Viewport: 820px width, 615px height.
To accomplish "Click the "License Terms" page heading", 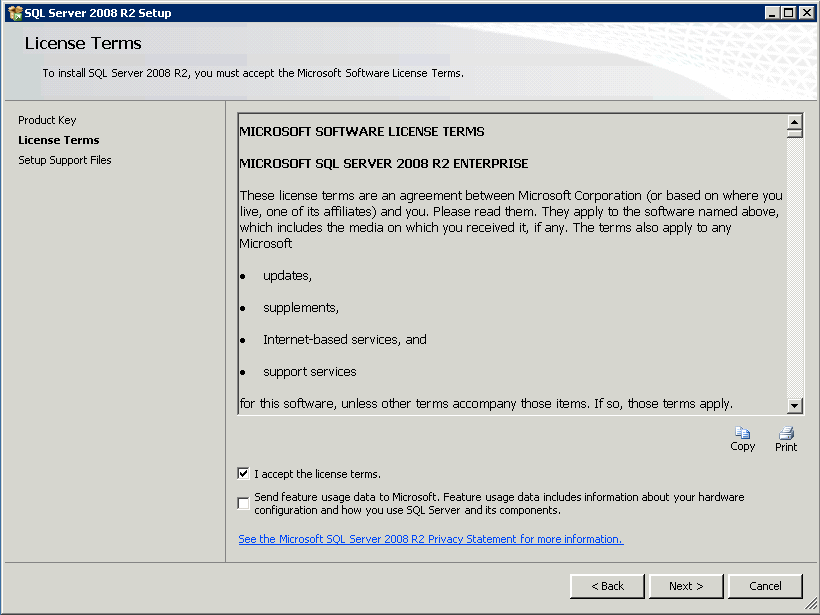I will click(82, 43).
